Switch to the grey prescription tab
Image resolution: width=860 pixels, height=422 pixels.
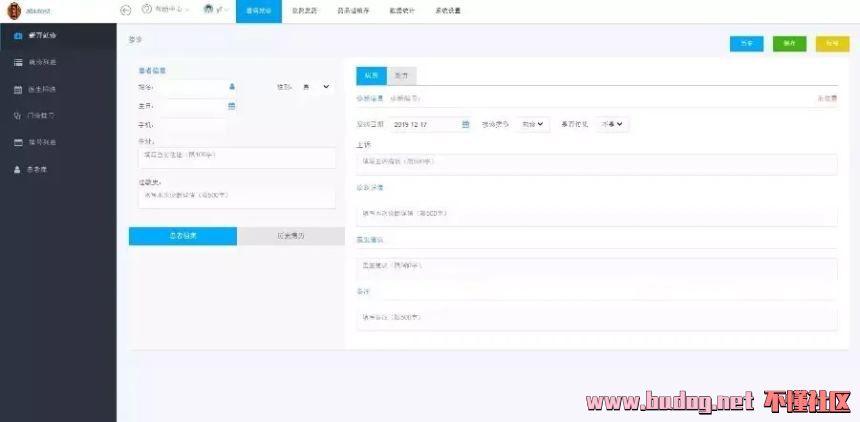401,76
